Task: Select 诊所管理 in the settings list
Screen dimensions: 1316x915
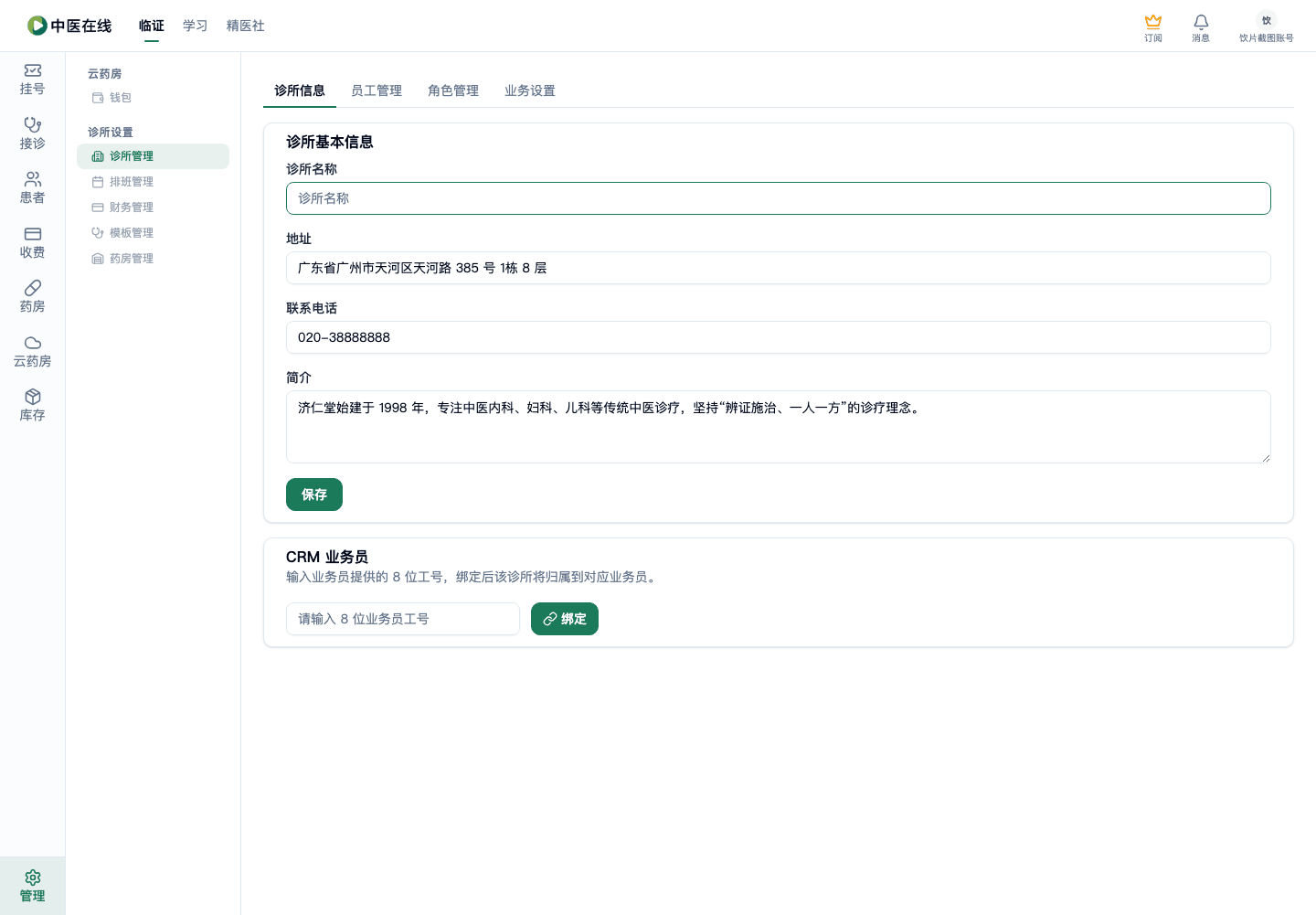Action: click(153, 156)
